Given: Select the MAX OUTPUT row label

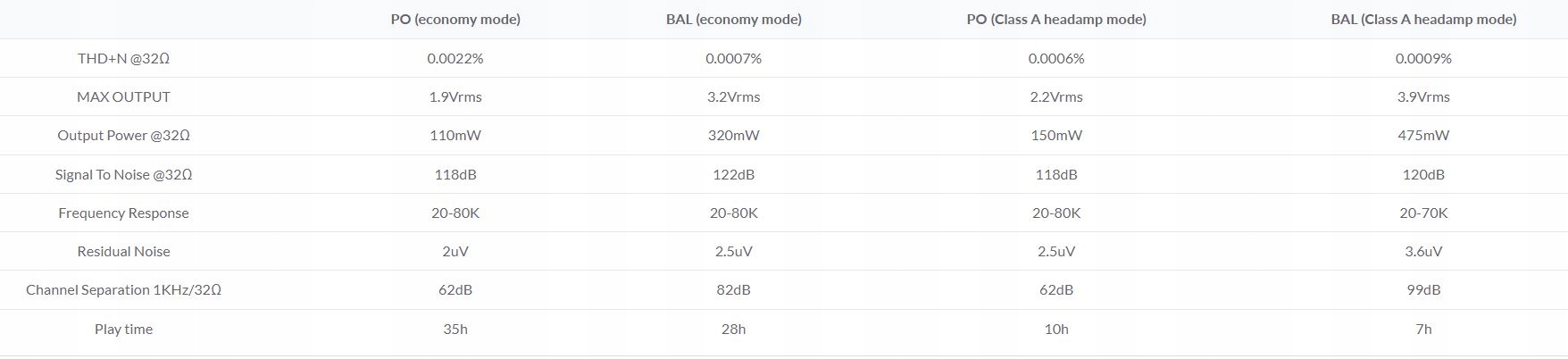Looking at the screenshot, I should (123, 96).
